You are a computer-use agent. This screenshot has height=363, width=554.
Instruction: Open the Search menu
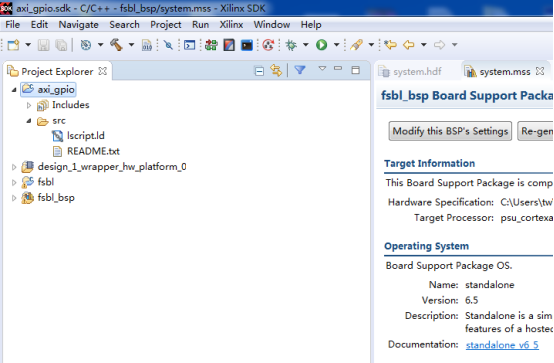coord(124,25)
